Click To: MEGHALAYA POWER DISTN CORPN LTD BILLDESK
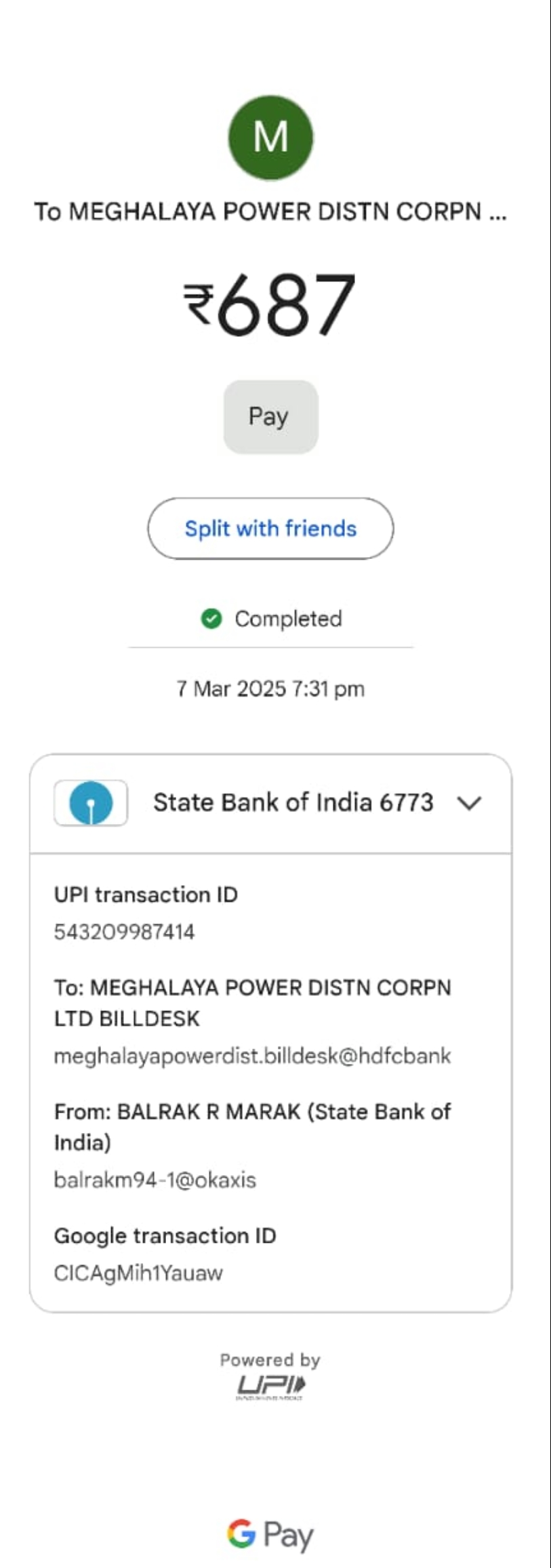551x1568 pixels. [252, 1003]
